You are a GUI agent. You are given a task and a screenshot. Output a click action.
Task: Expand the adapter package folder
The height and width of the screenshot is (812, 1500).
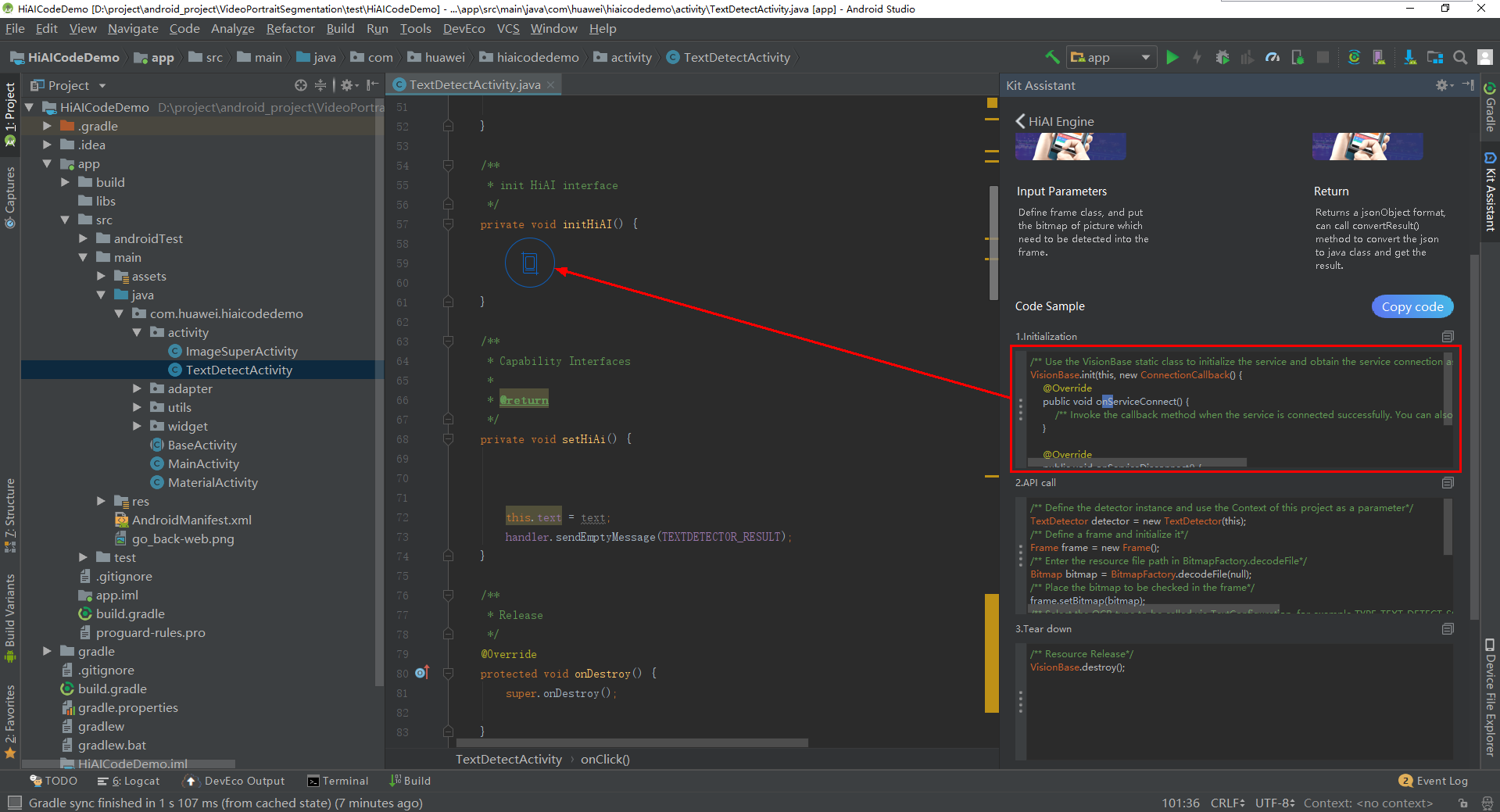click(x=138, y=388)
